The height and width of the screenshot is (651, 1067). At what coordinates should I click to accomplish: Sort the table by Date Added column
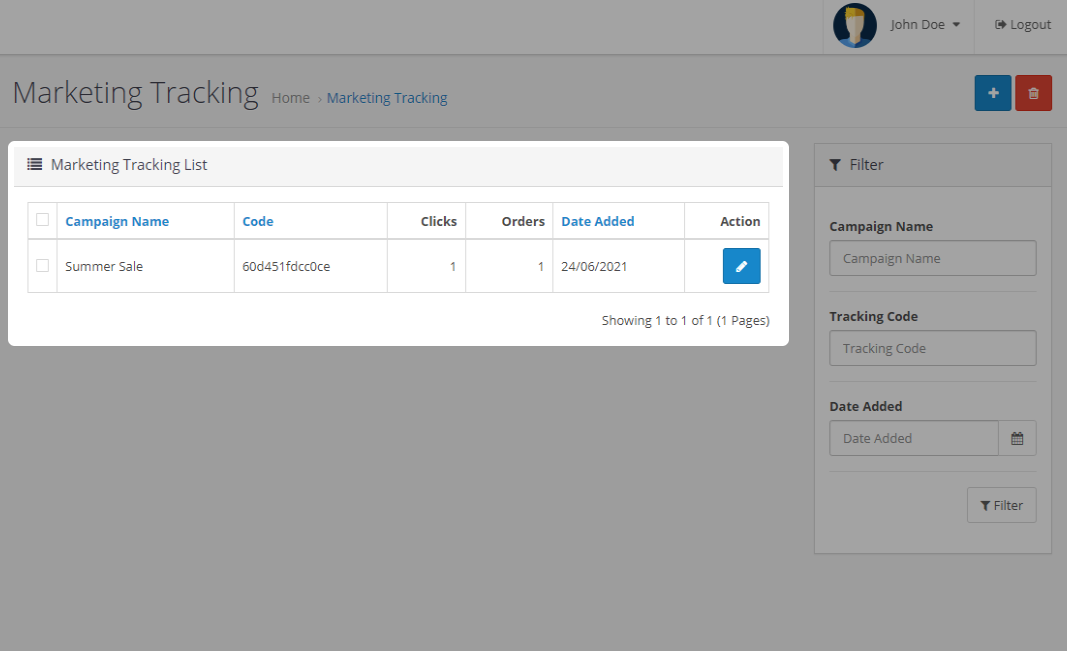(597, 221)
